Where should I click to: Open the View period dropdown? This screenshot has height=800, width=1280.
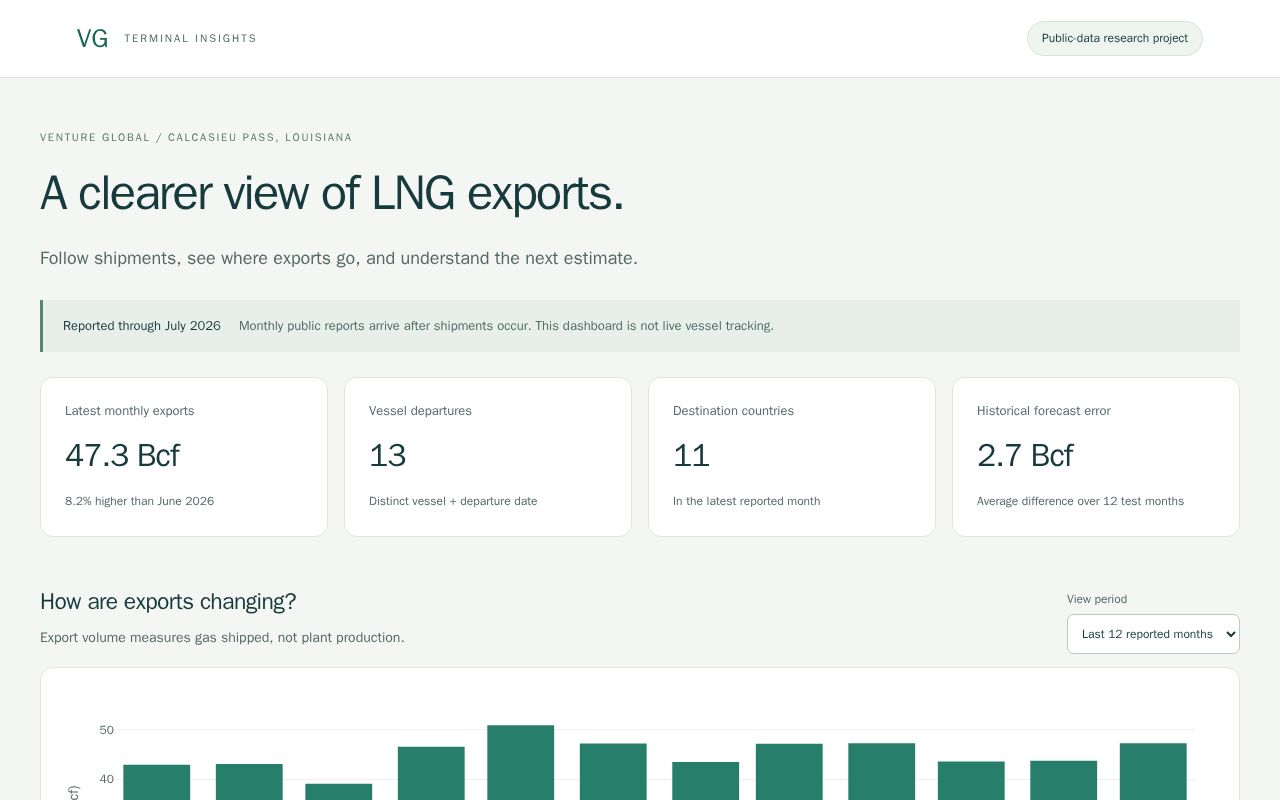click(x=1153, y=634)
